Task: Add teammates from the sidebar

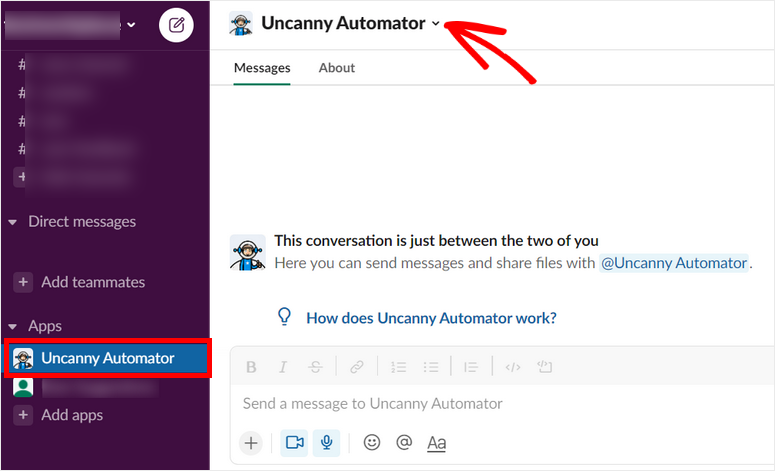Action: (x=93, y=282)
